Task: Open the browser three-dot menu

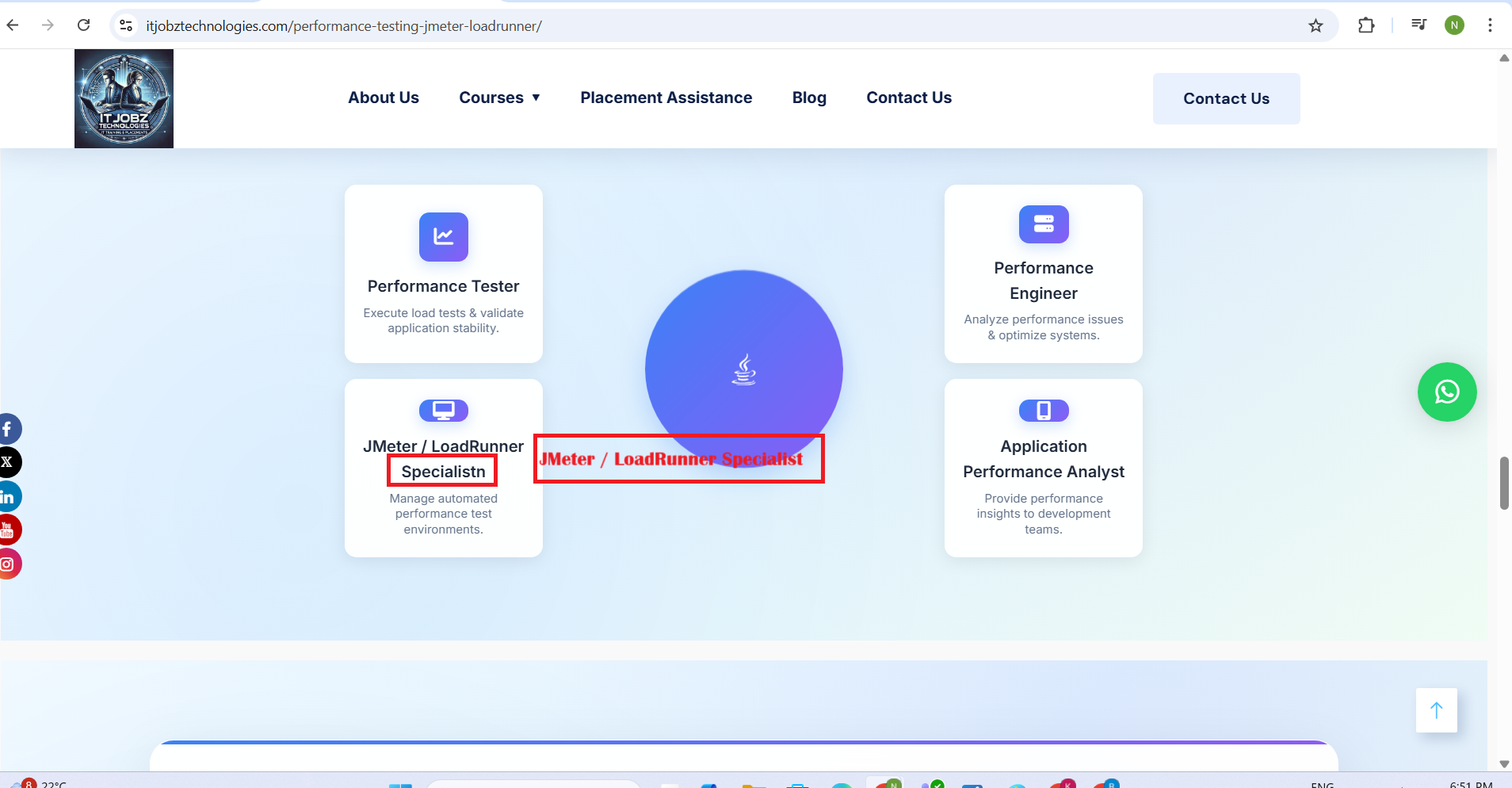Action: [1490, 25]
